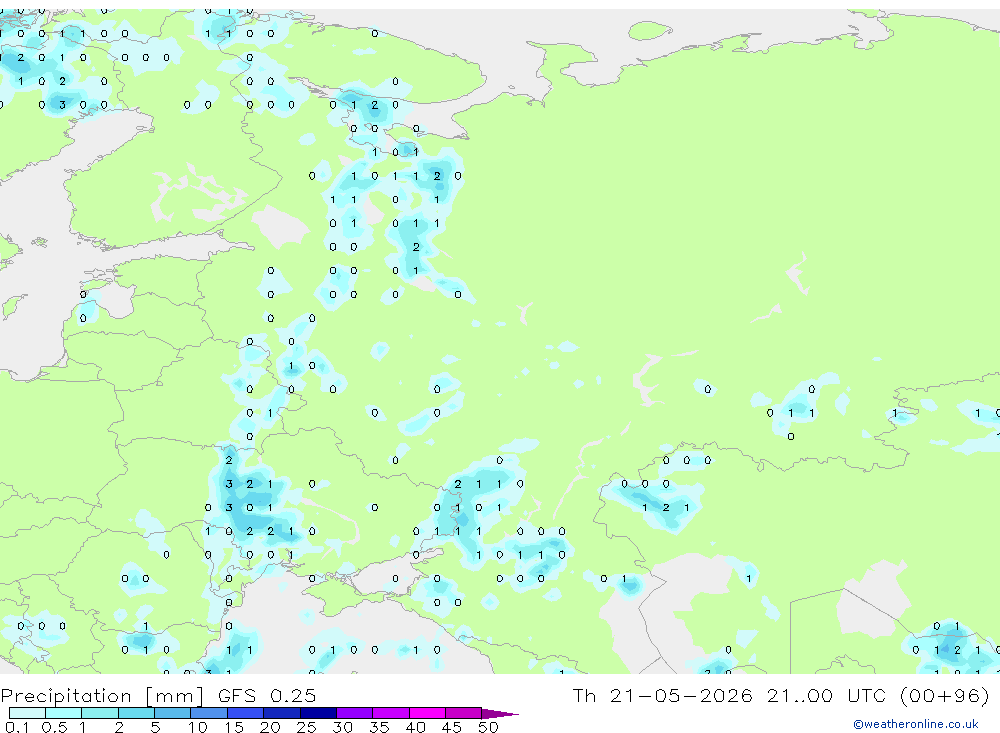Image resolution: width=1000 pixels, height=733 pixels.
Task: Click the purple over-50 legend arrow tip
Action: coord(500,714)
